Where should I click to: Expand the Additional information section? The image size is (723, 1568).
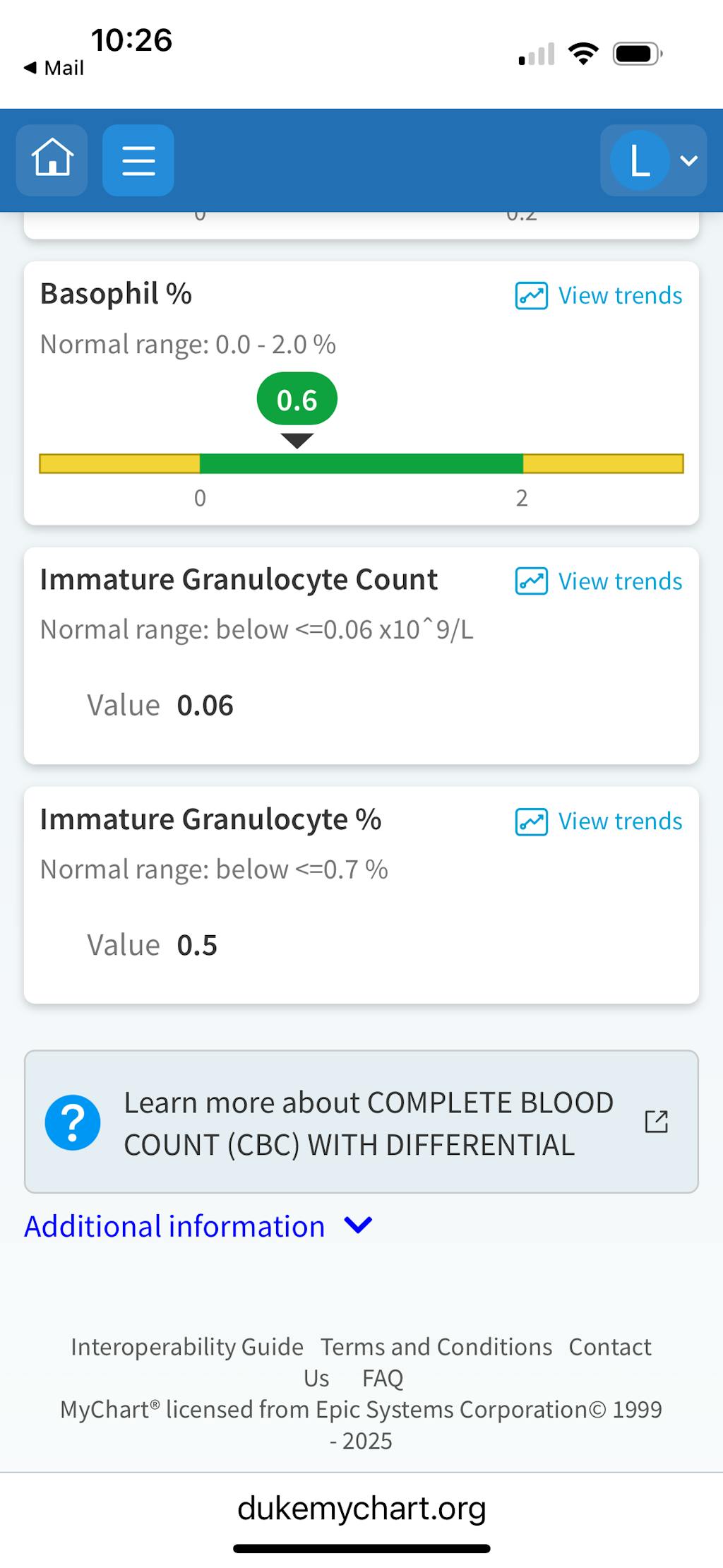(x=175, y=1226)
